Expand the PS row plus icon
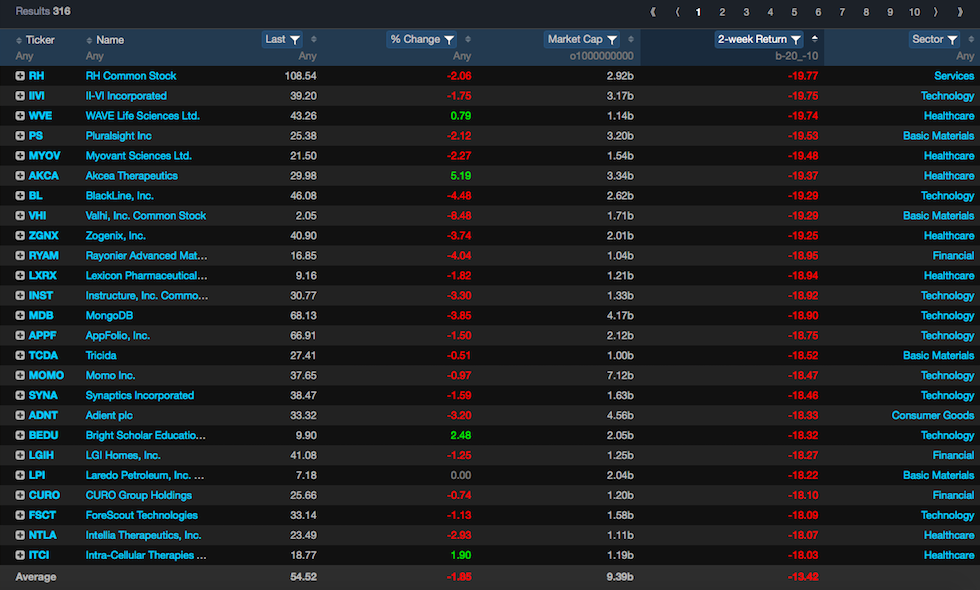Viewport: 980px width, 590px height. click(20, 136)
